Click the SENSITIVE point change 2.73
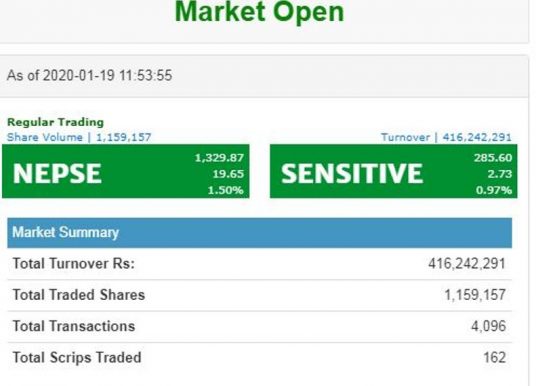The image size is (536, 386). tap(500, 174)
